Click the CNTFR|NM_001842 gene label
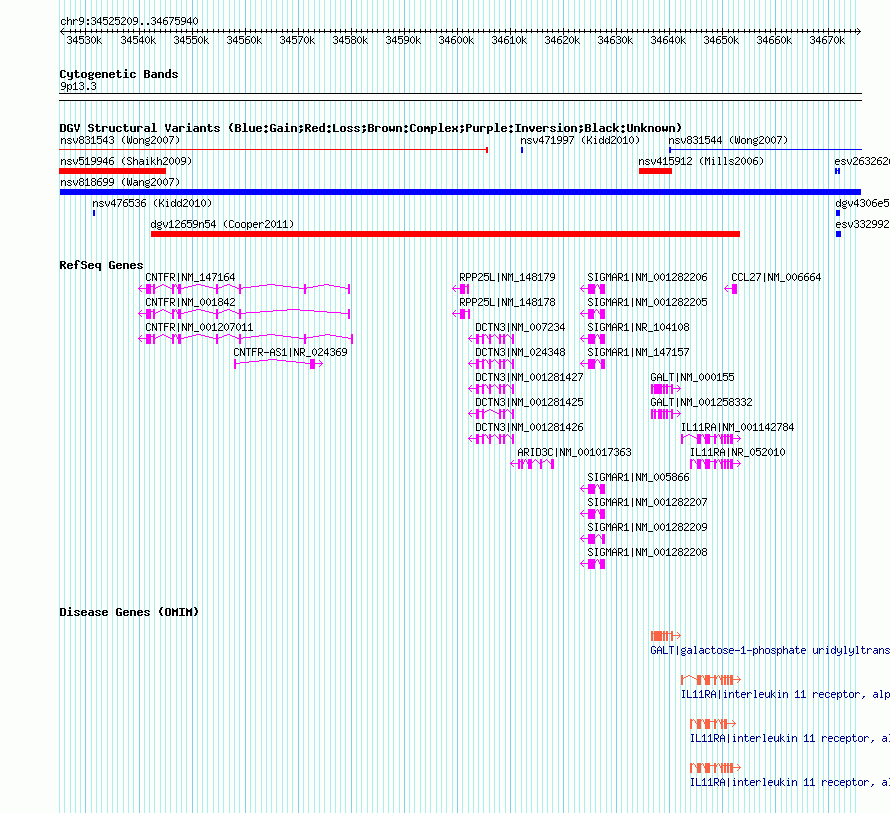 (190, 302)
